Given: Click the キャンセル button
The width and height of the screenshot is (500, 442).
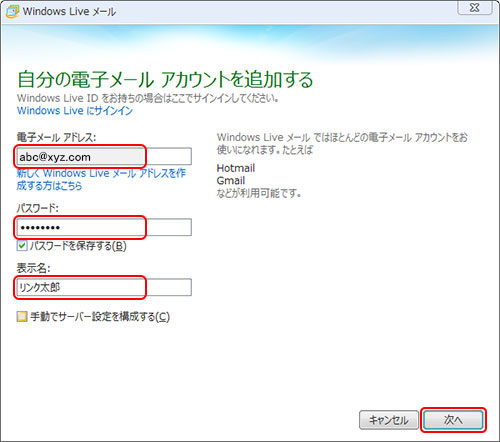Looking at the screenshot, I should coord(389,420).
